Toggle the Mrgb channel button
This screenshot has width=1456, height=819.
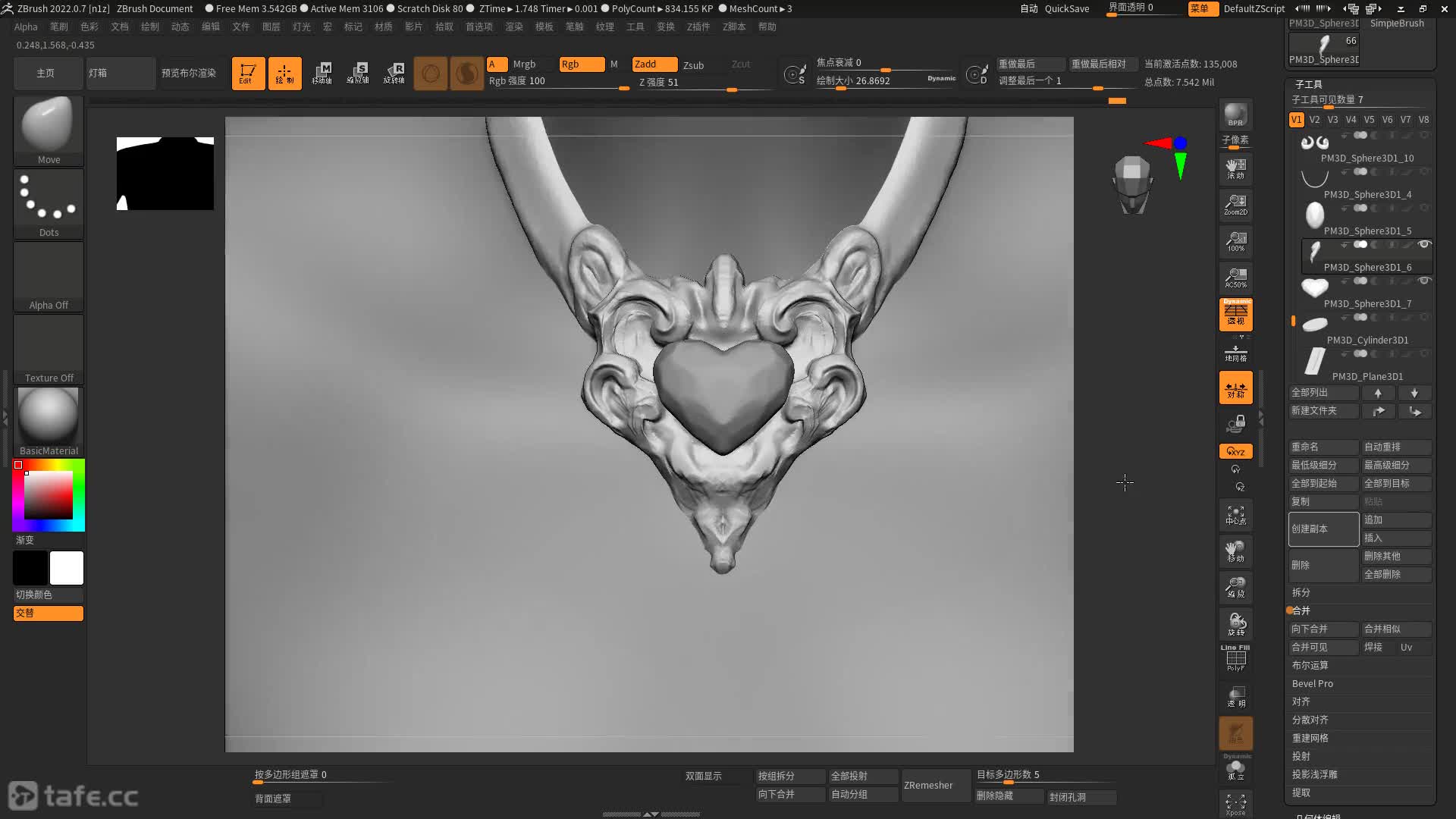(524, 64)
